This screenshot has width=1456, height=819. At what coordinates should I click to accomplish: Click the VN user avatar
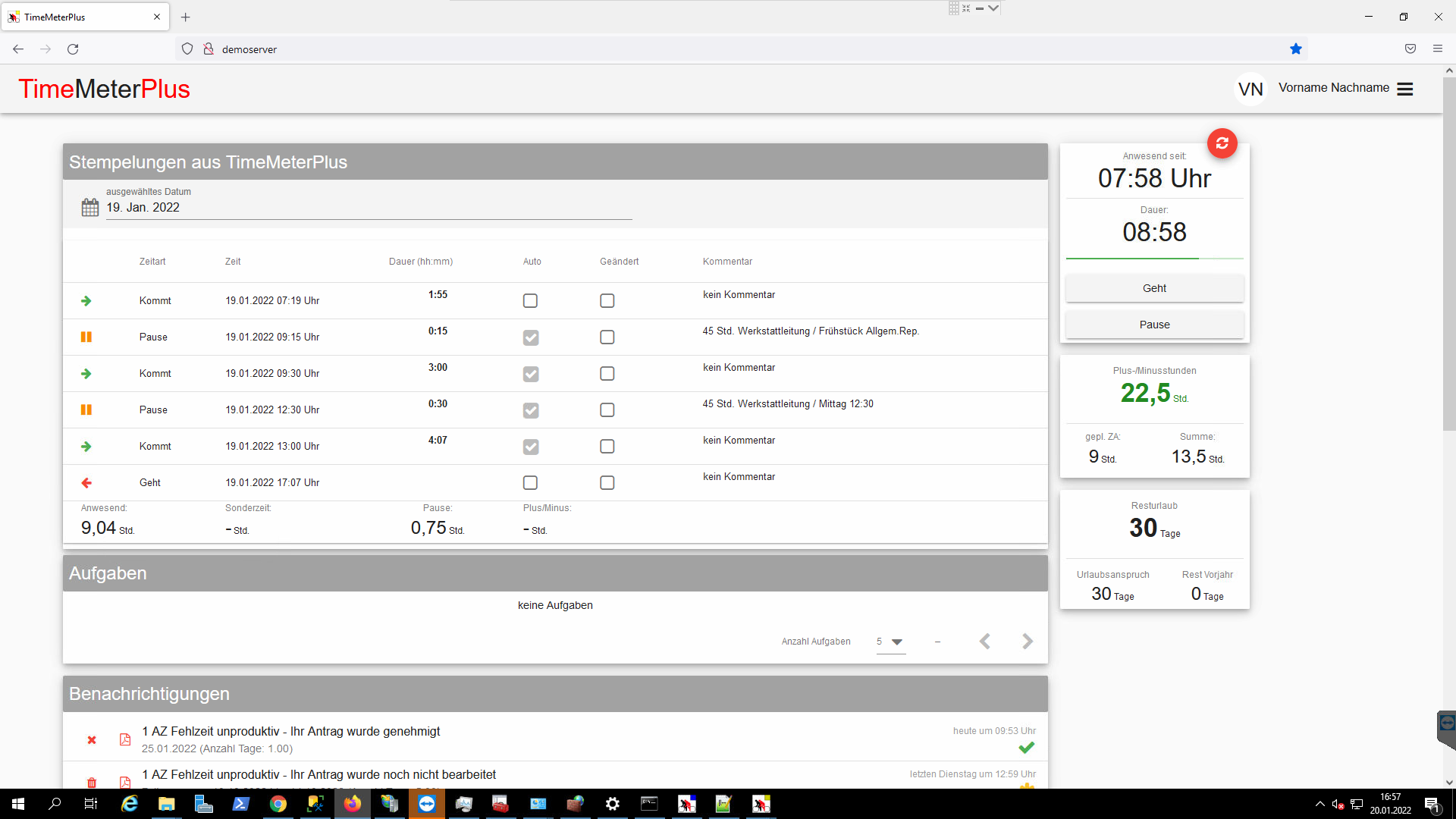[x=1250, y=89]
